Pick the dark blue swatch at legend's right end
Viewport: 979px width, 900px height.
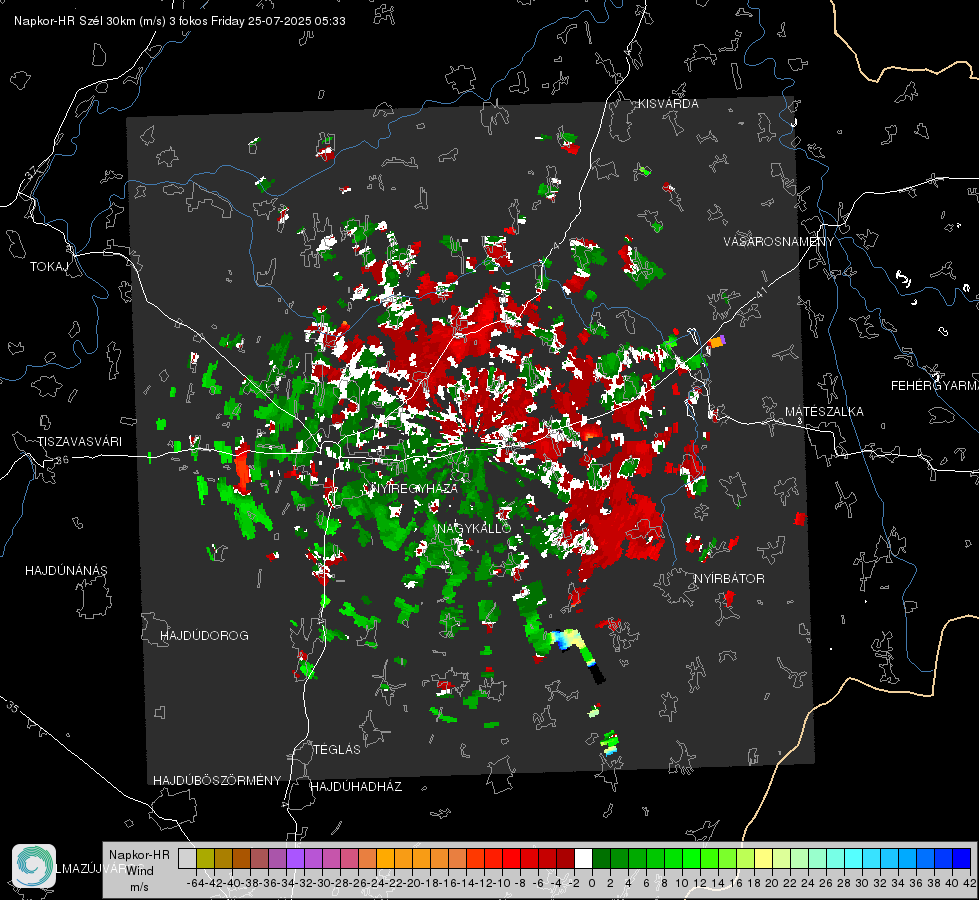[x=962, y=859]
